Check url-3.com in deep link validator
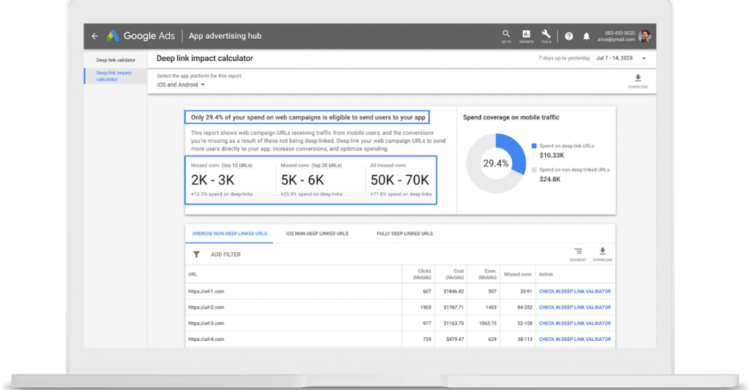Image resolution: width=750 pixels, height=390 pixels. [574, 323]
